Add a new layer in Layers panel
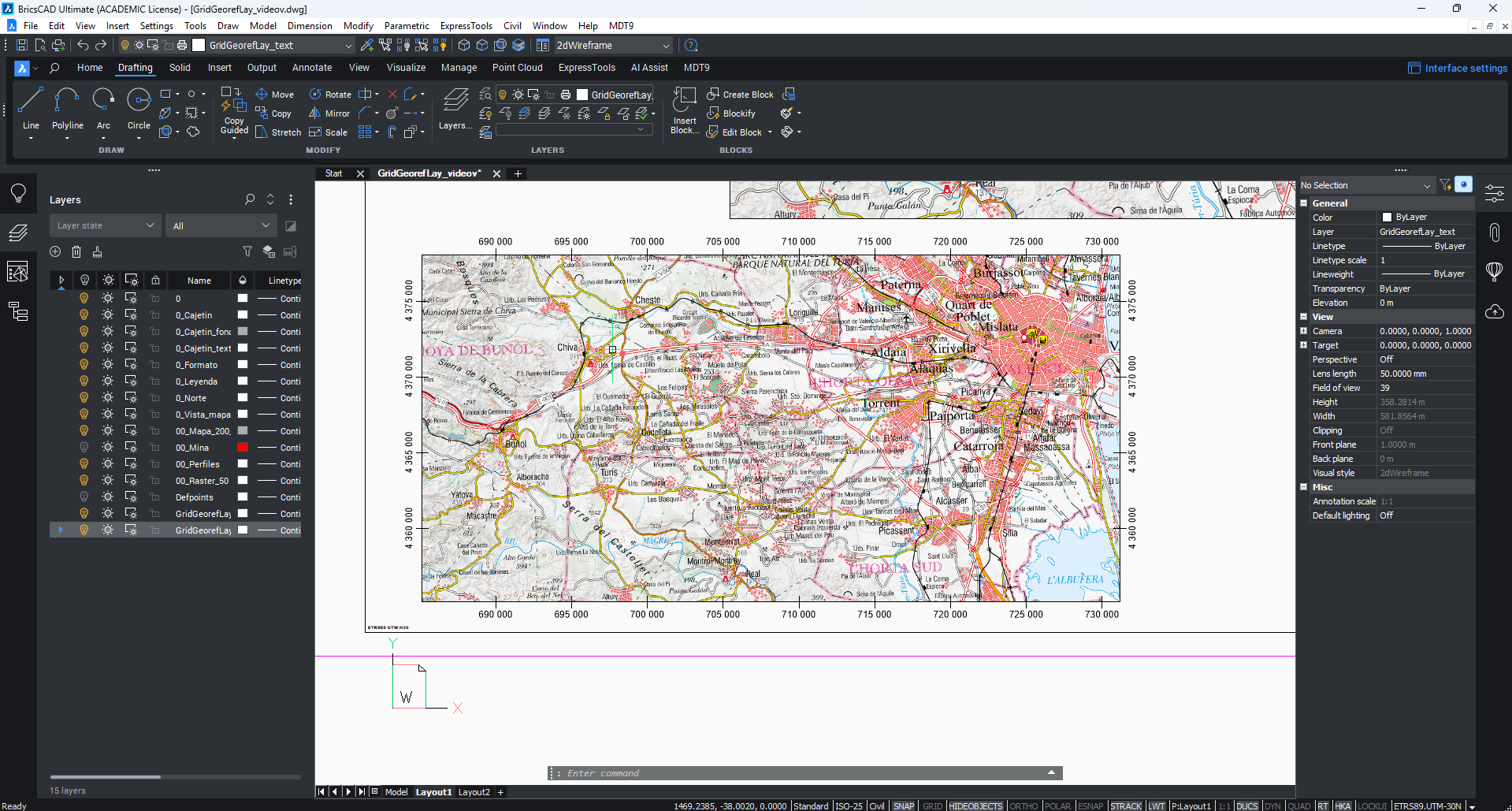 (x=55, y=252)
